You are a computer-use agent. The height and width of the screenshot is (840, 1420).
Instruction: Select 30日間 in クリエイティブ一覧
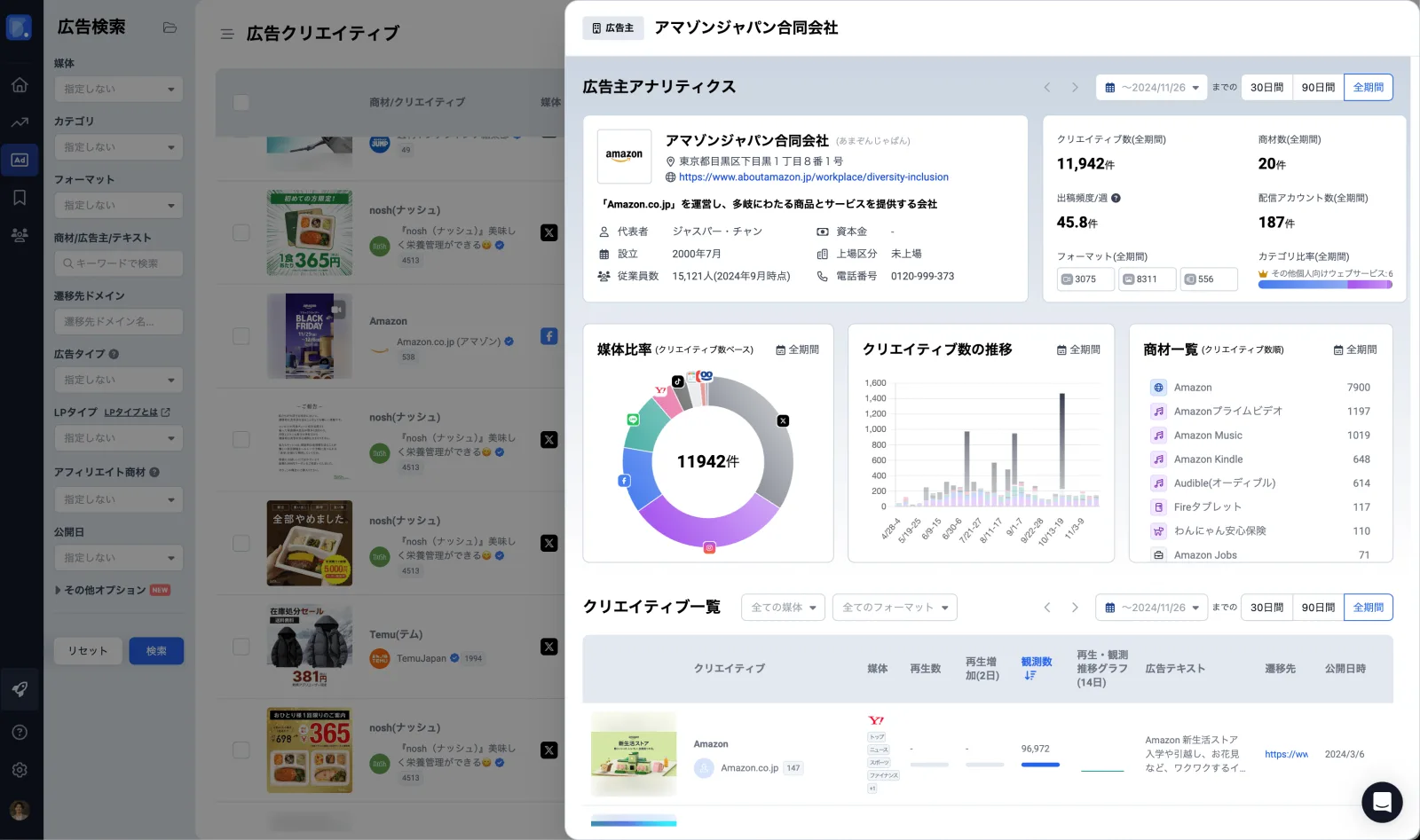1266,608
